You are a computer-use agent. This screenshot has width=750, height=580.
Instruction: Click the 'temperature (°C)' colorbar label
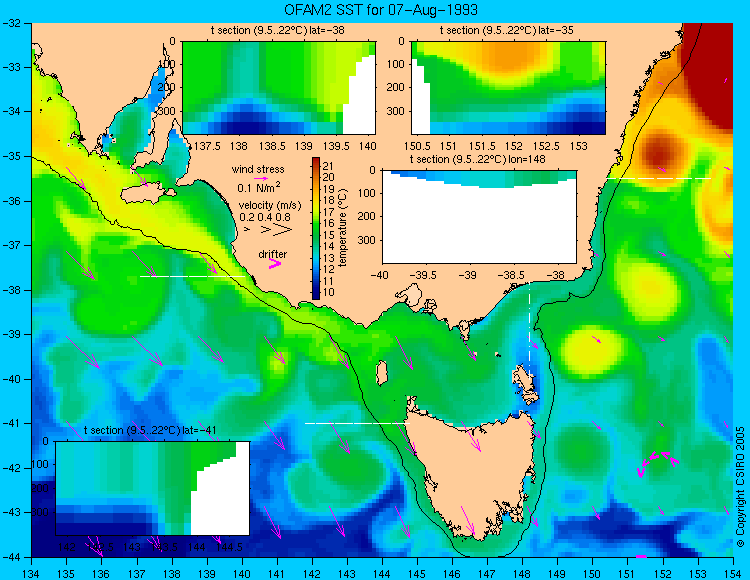343,228
